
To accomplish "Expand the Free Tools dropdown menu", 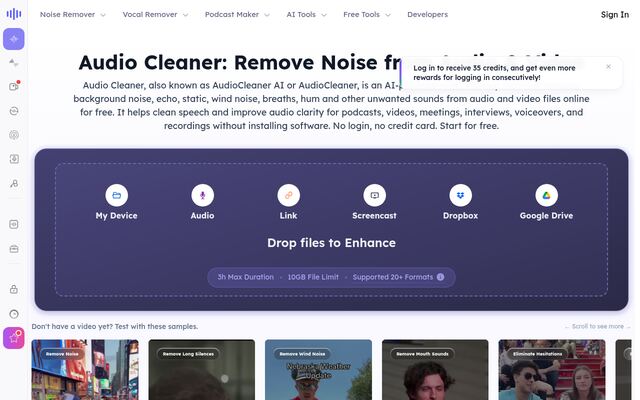I will [367, 15].
